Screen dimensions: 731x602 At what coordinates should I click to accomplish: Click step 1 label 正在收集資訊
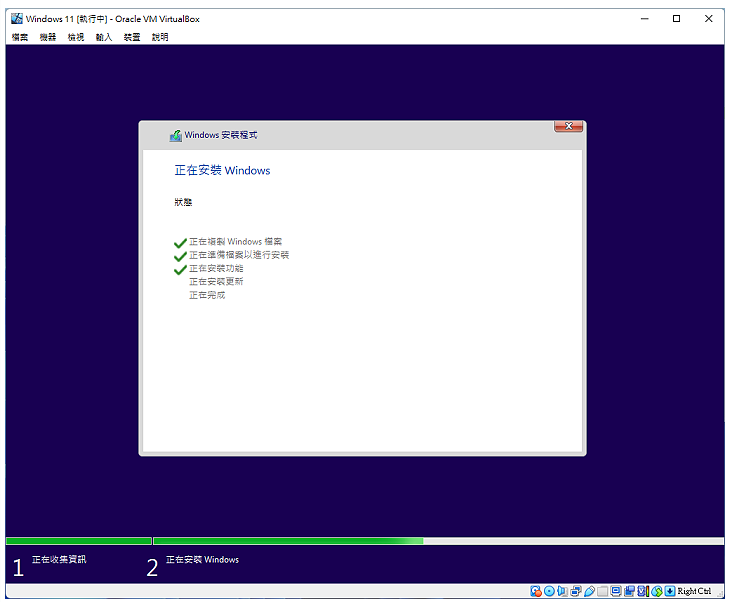[x=59, y=559]
